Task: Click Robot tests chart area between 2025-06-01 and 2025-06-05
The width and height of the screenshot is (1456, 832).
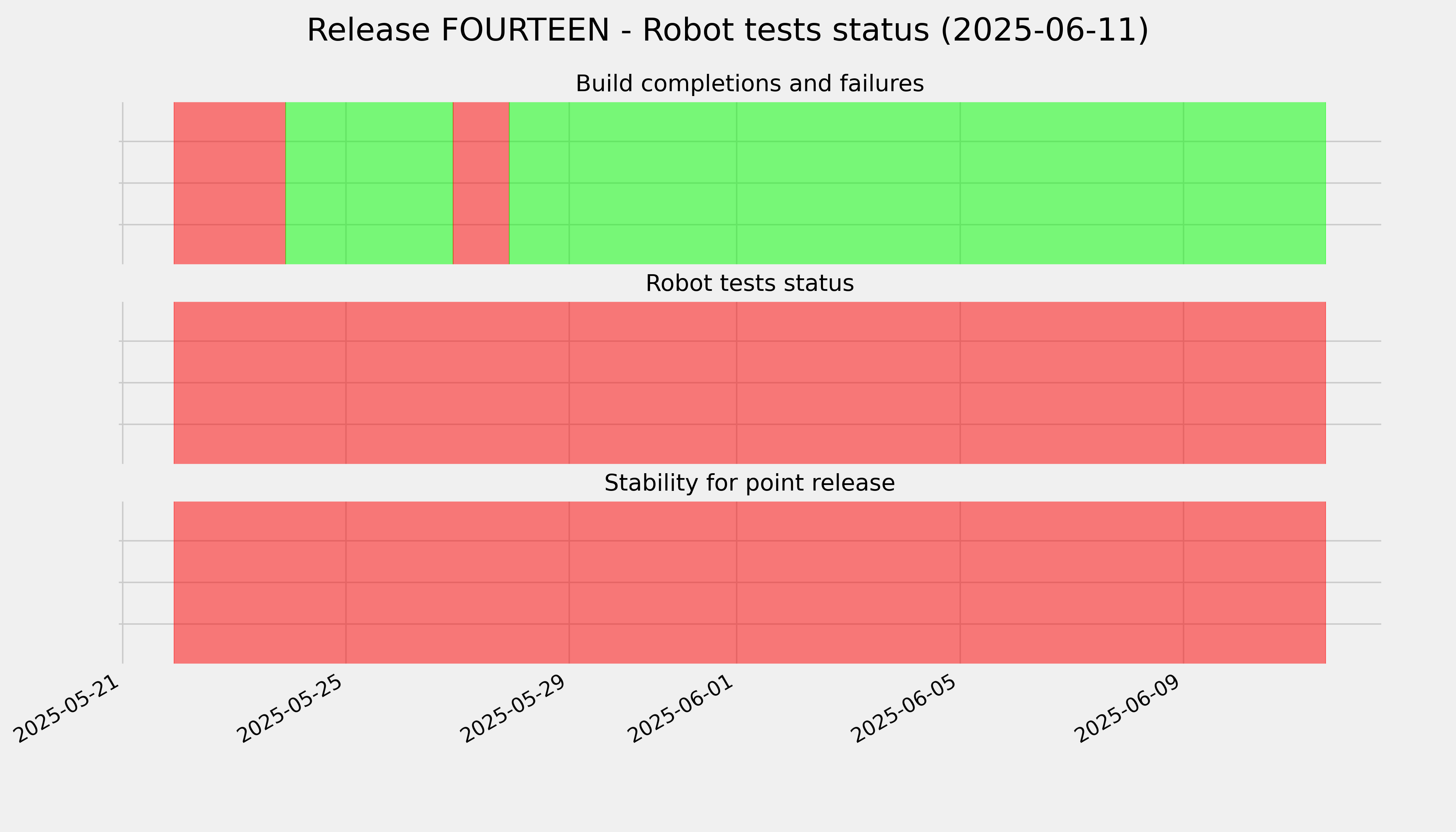Action: click(849, 383)
